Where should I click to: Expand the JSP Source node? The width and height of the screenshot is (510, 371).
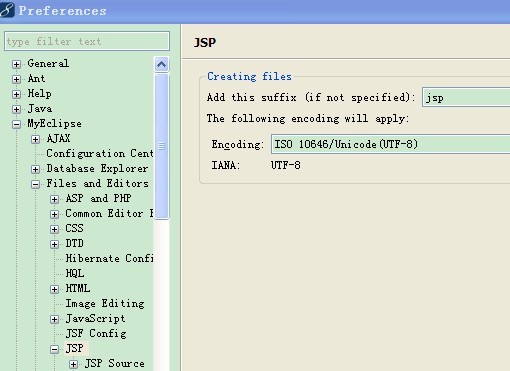click(73, 364)
